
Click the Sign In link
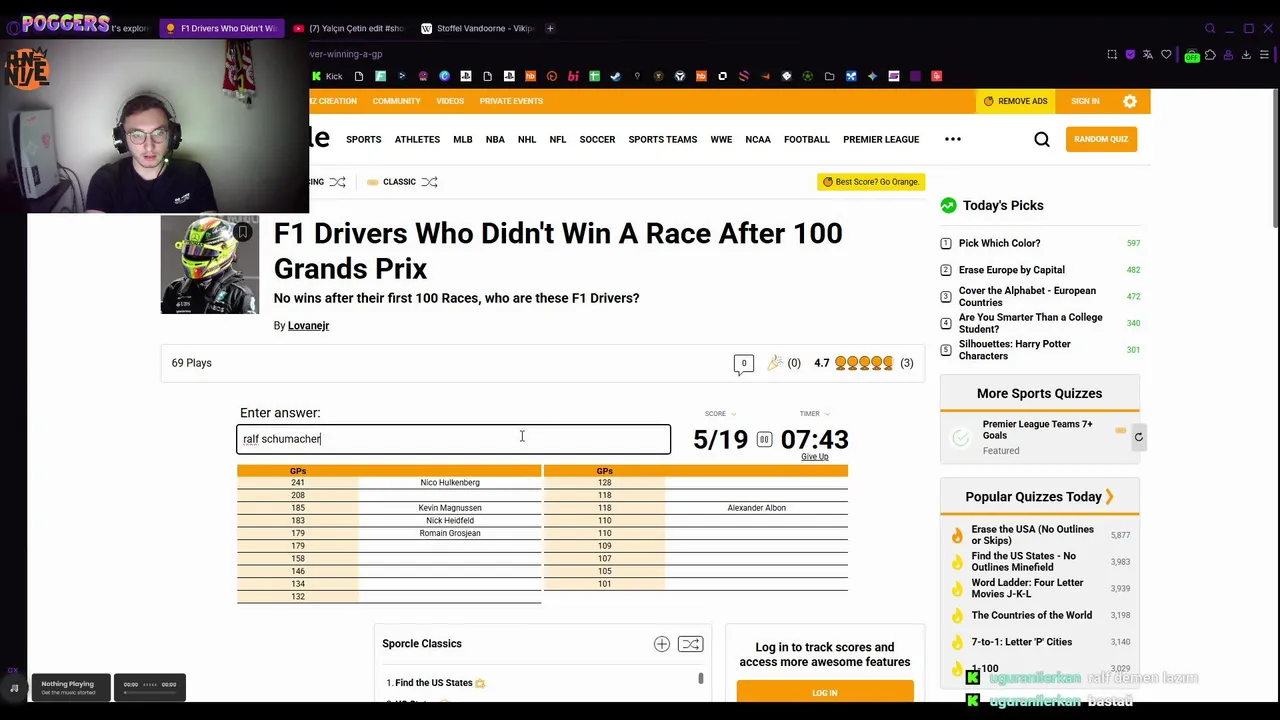pos(1085,101)
